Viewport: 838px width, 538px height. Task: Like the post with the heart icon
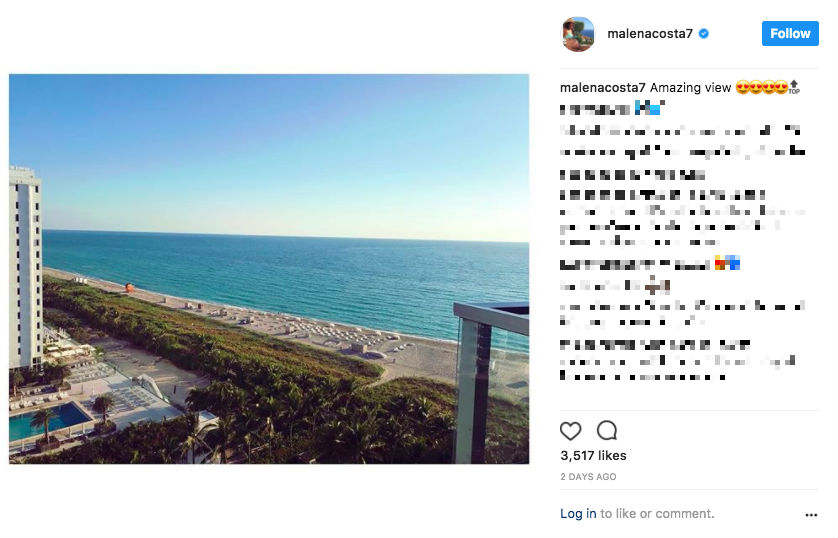pyautogui.click(x=570, y=431)
